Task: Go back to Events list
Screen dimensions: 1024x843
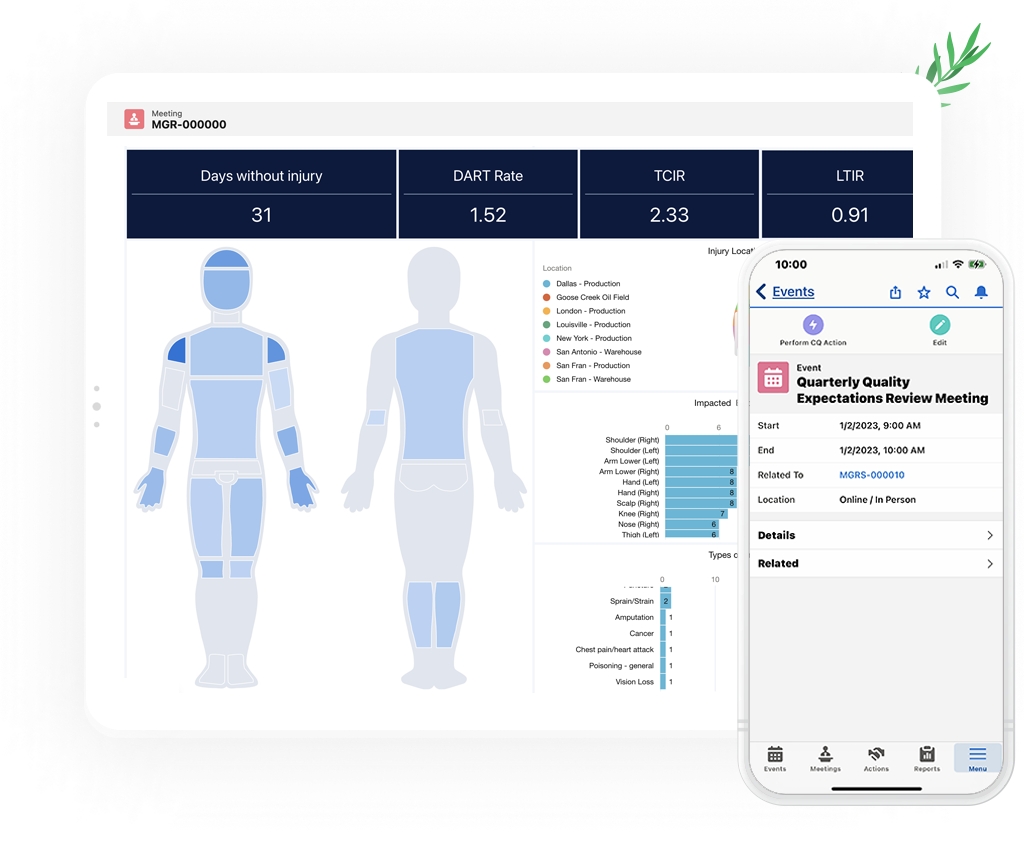Action: (785, 292)
